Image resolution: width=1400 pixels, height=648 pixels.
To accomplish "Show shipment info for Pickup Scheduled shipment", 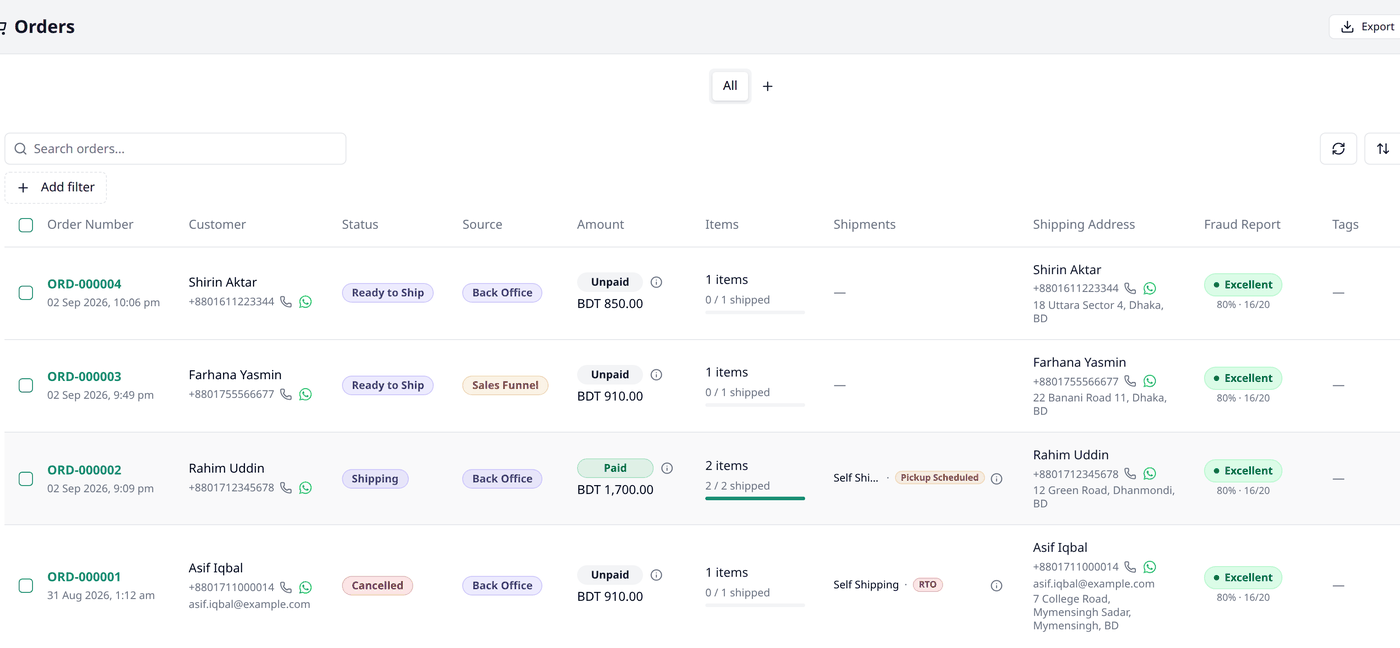I will click(996, 479).
